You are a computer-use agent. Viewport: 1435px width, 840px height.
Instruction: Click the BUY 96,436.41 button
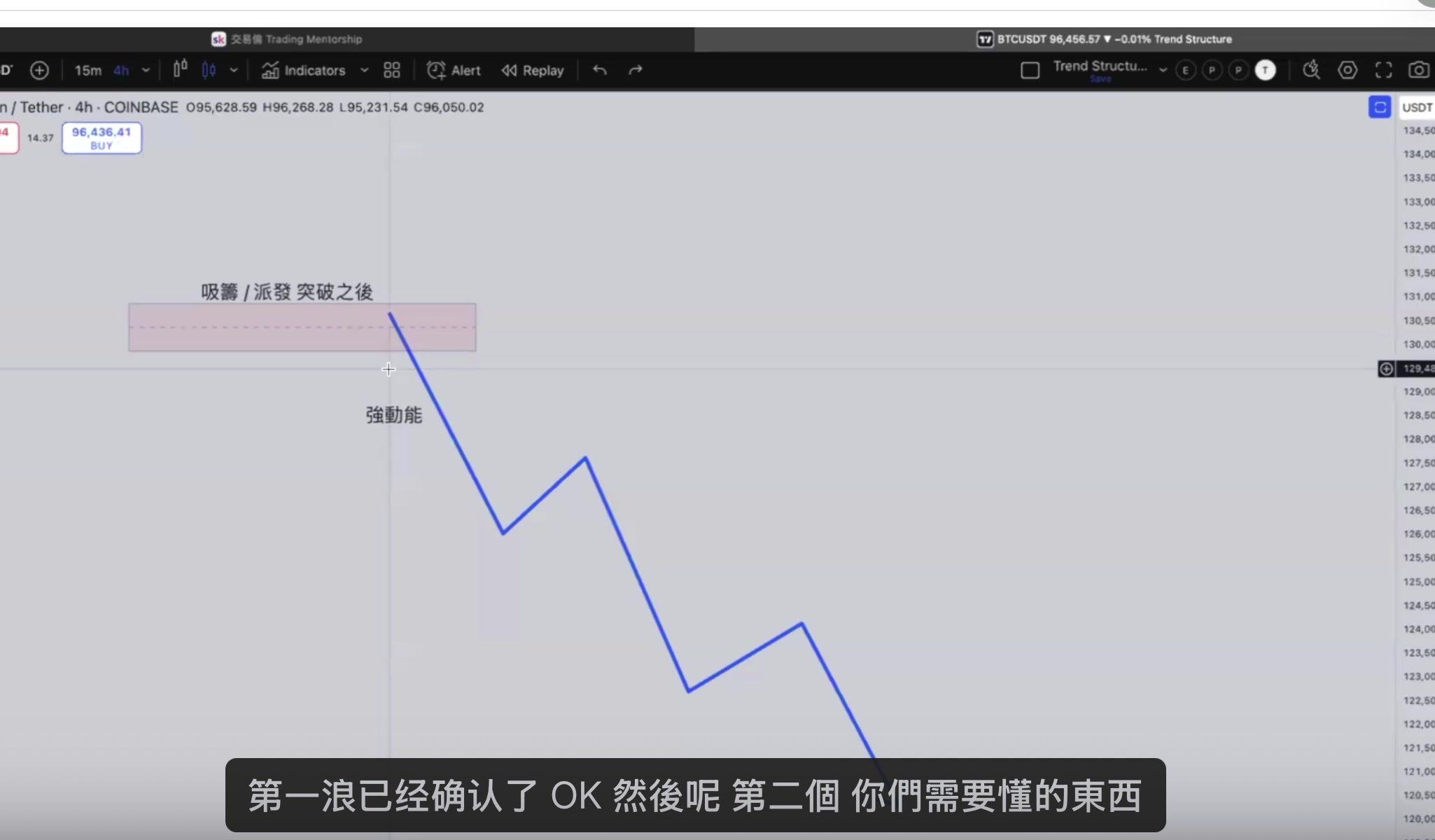click(x=101, y=138)
